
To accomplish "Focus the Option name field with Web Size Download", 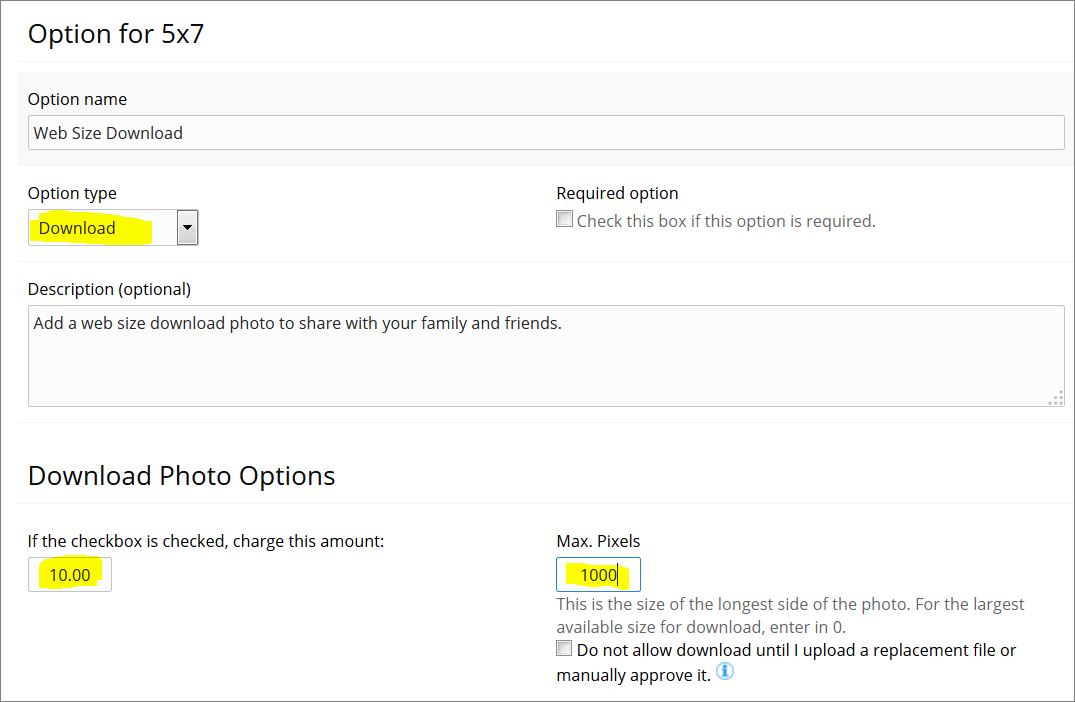I will 546,132.
